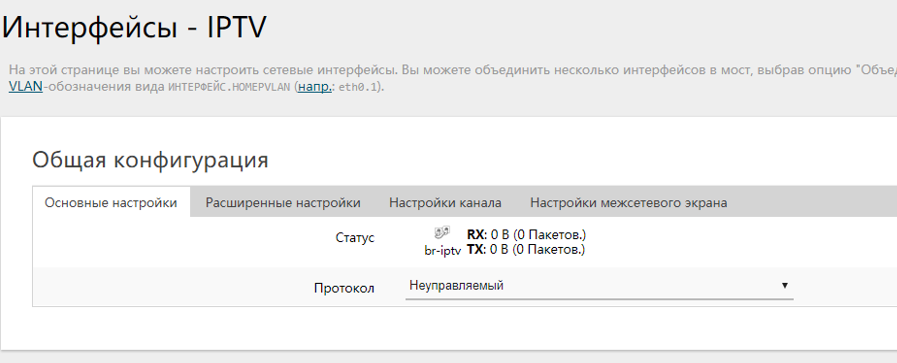Click the Статус field label
This screenshot has width=897, height=363.
tap(355, 237)
